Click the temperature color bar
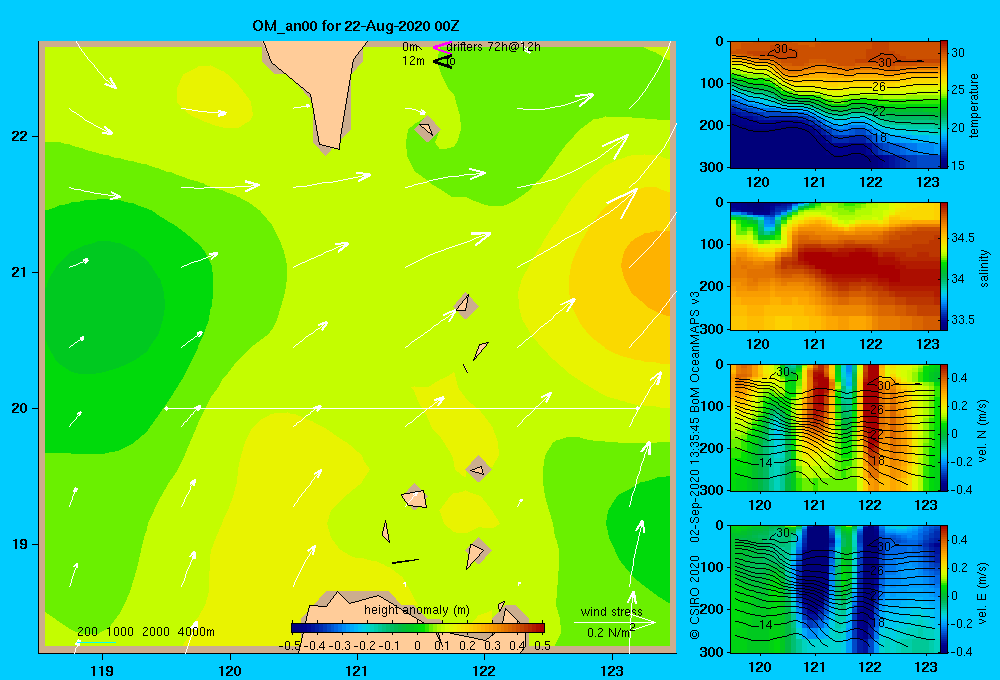The width and height of the screenshot is (1000, 680). pos(943,105)
